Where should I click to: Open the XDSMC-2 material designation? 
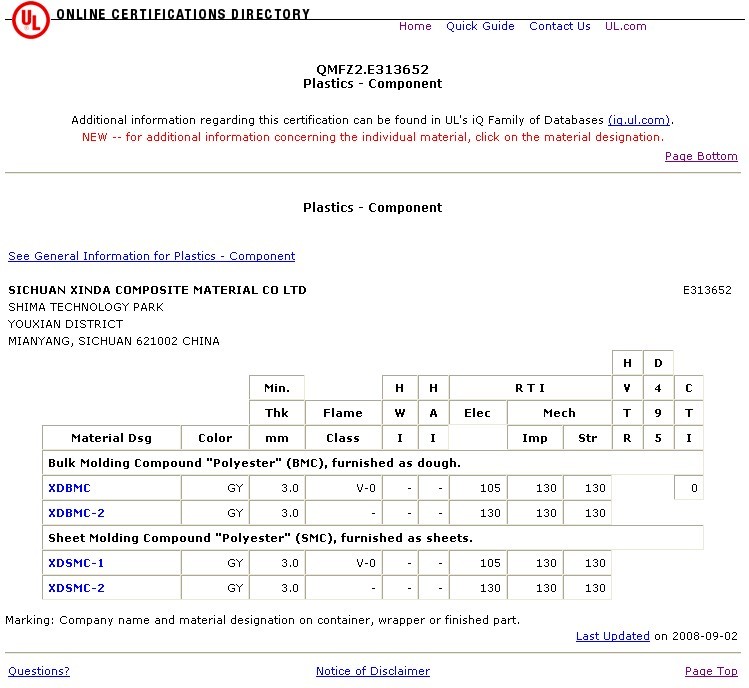(x=76, y=588)
